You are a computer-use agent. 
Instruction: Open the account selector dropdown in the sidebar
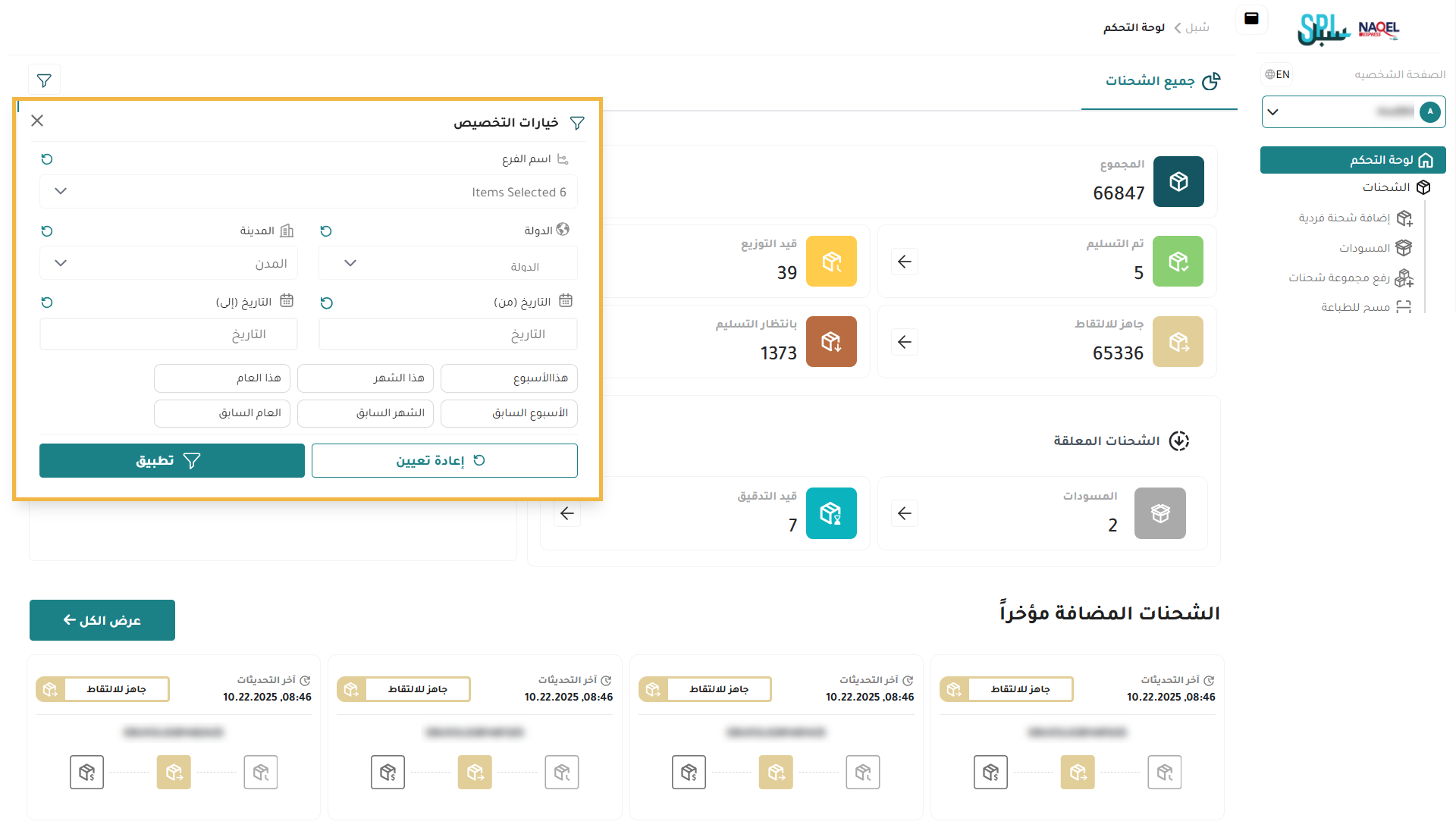(1354, 112)
